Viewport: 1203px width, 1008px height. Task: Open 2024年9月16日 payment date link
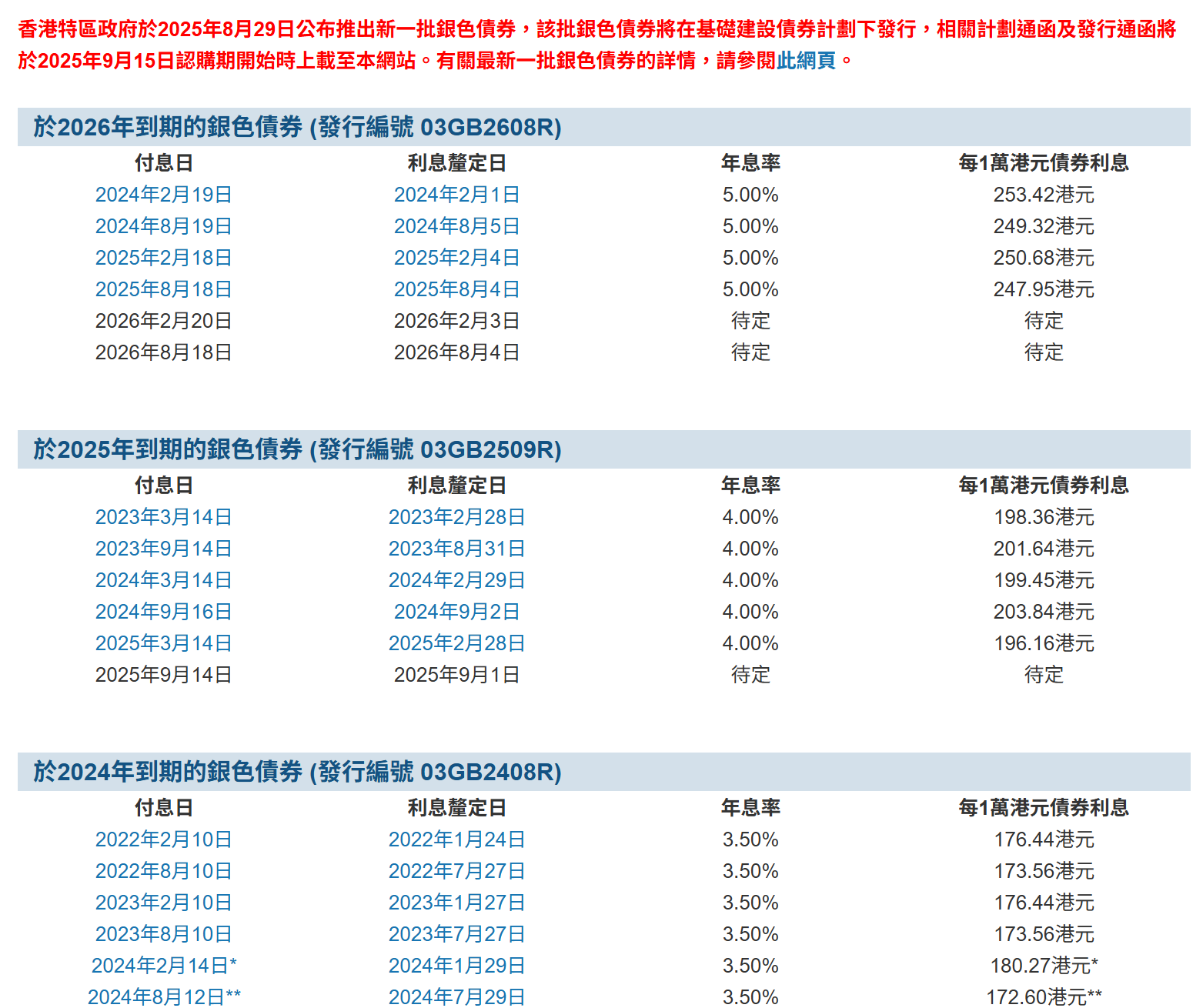click(163, 612)
